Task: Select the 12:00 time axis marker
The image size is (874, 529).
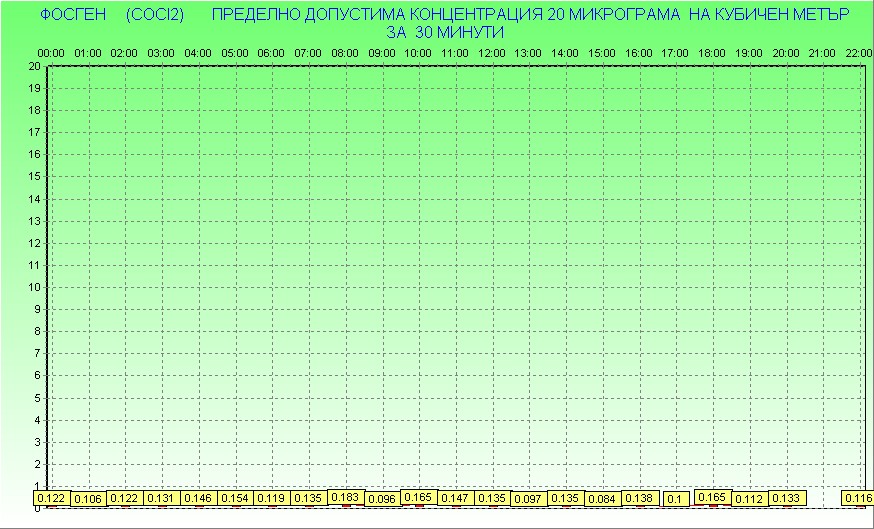Action: click(x=491, y=52)
